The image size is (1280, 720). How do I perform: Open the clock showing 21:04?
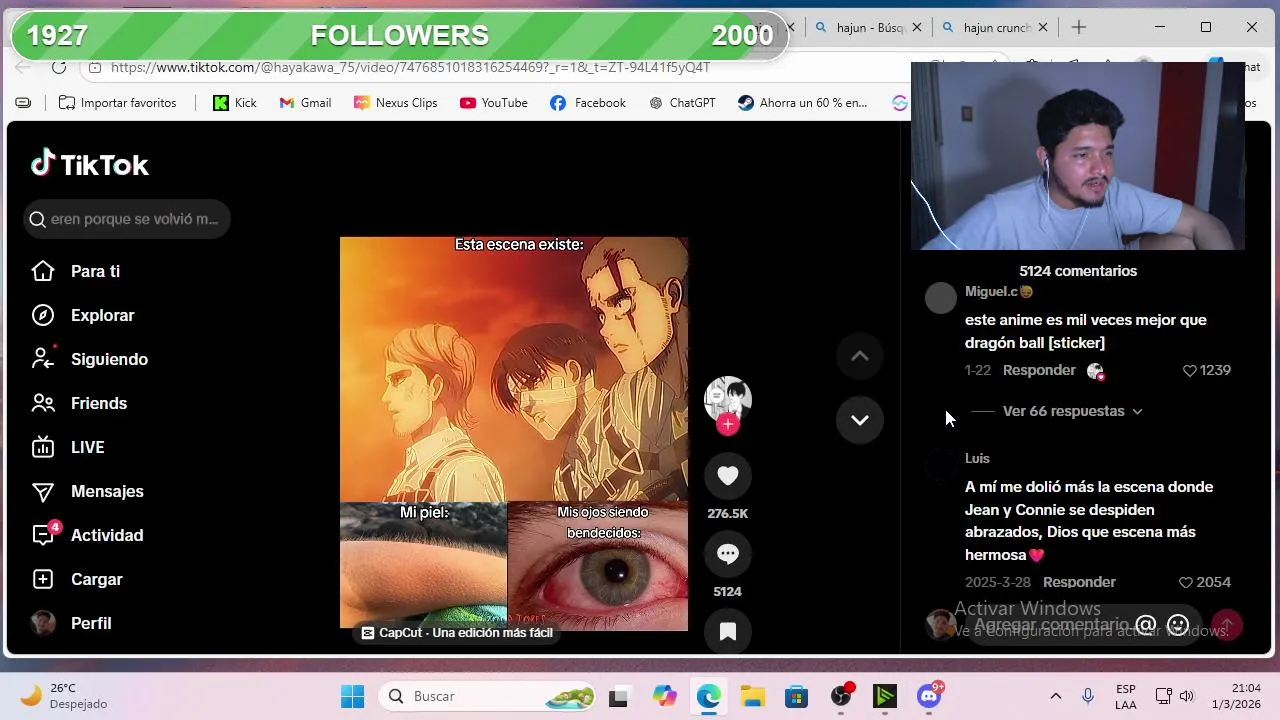tap(1238, 696)
